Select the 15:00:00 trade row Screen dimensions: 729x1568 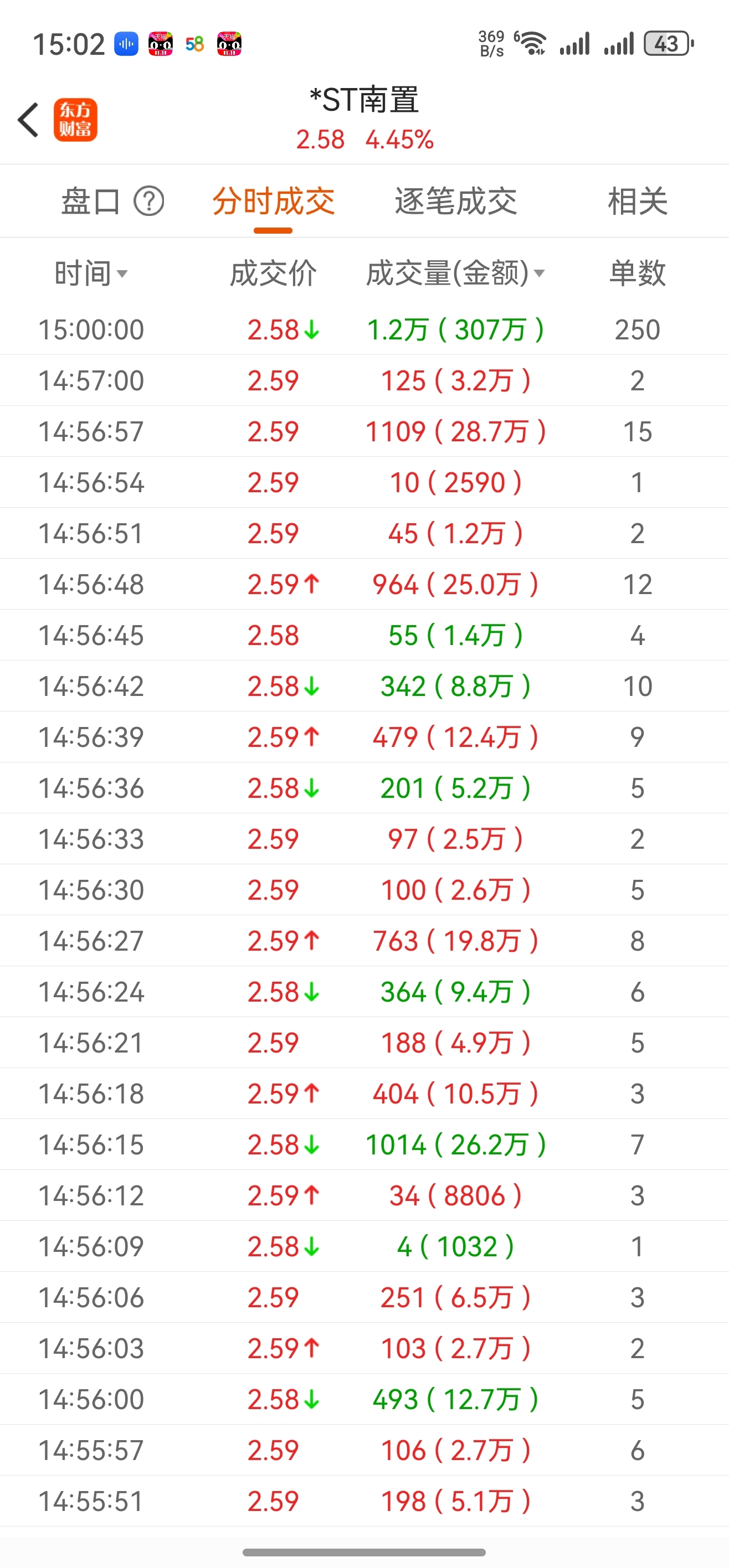coord(364,329)
